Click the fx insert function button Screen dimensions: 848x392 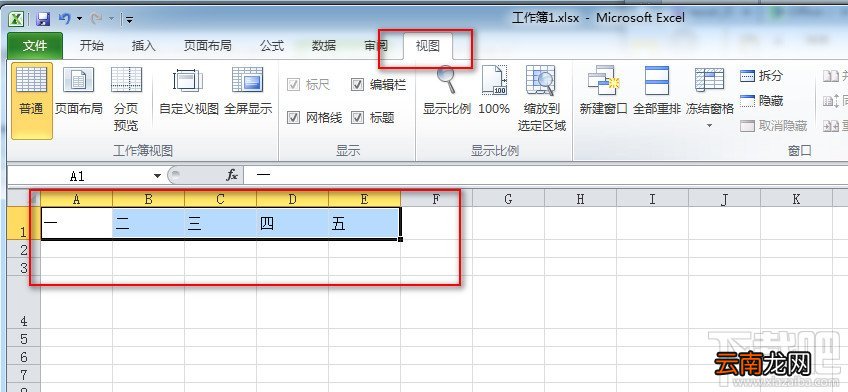[x=232, y=175]
